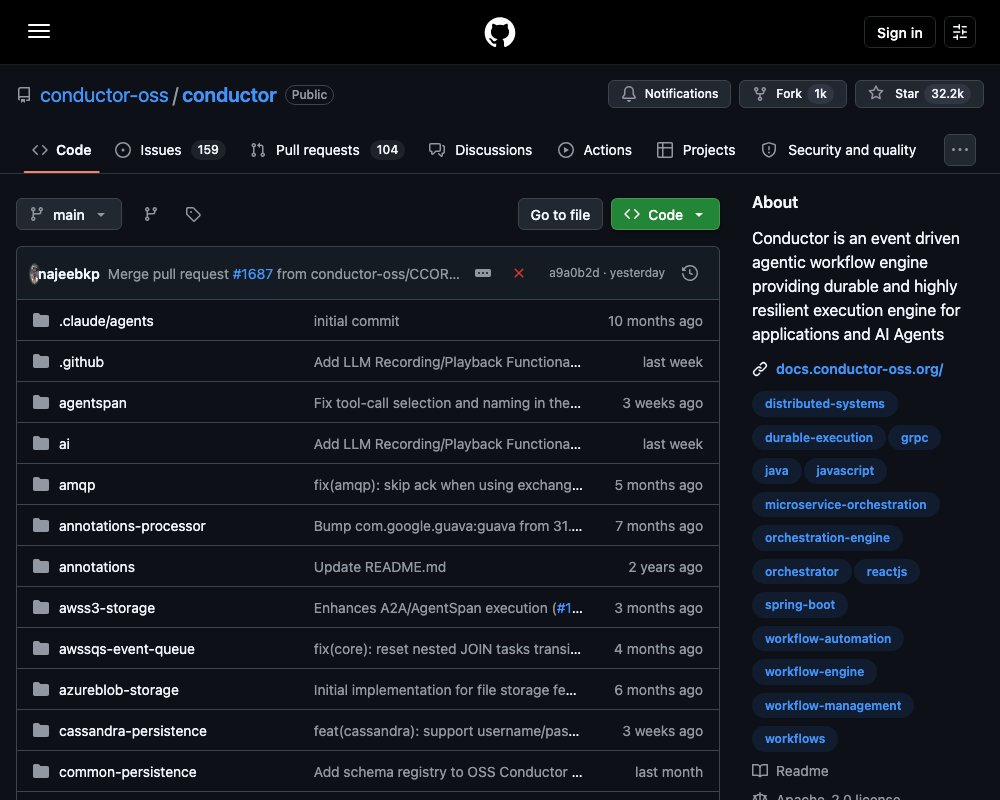1000x800 pixels.
Task: Open the hamburger navigation menu
Action: pos(39,31)
